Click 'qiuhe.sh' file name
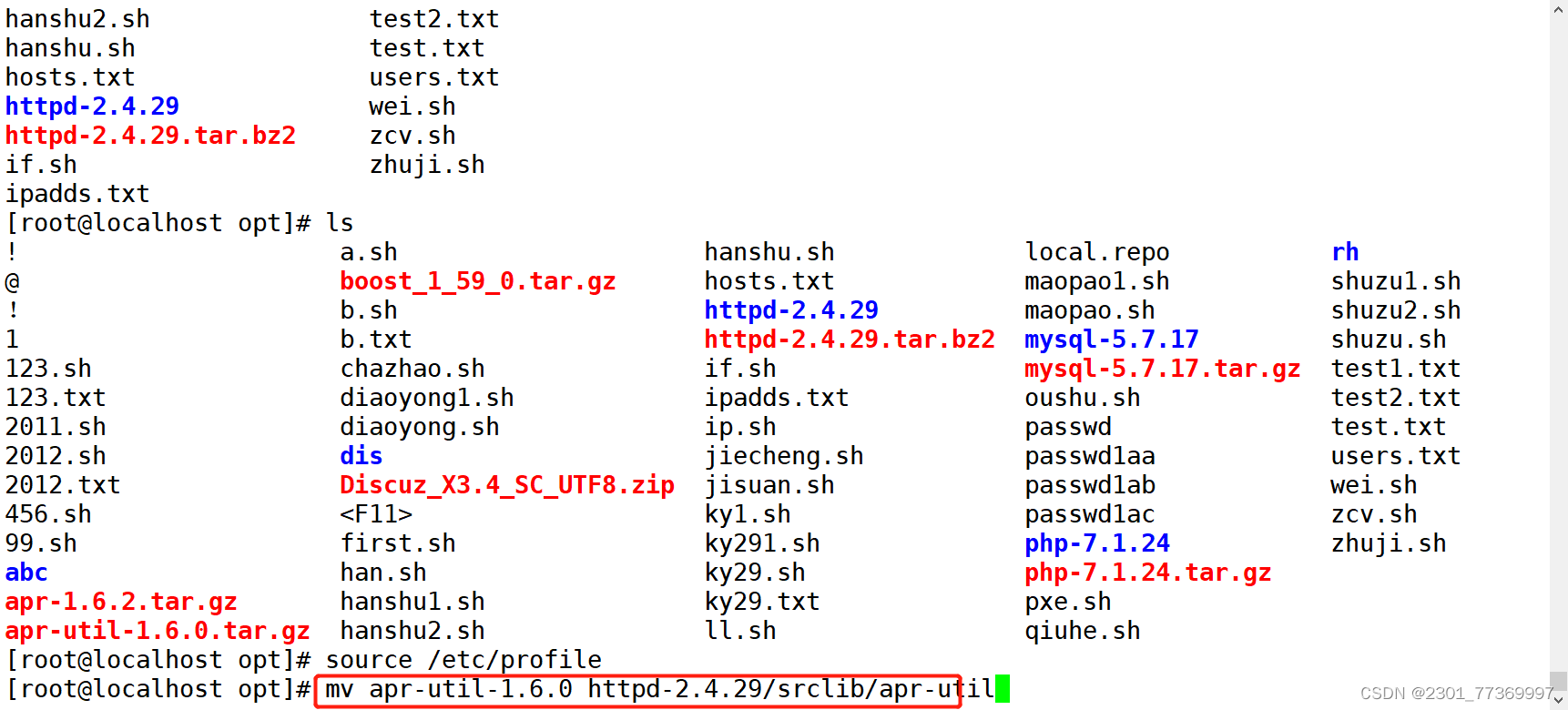This screenshot has height=710, width=1568. point(1083,631)
